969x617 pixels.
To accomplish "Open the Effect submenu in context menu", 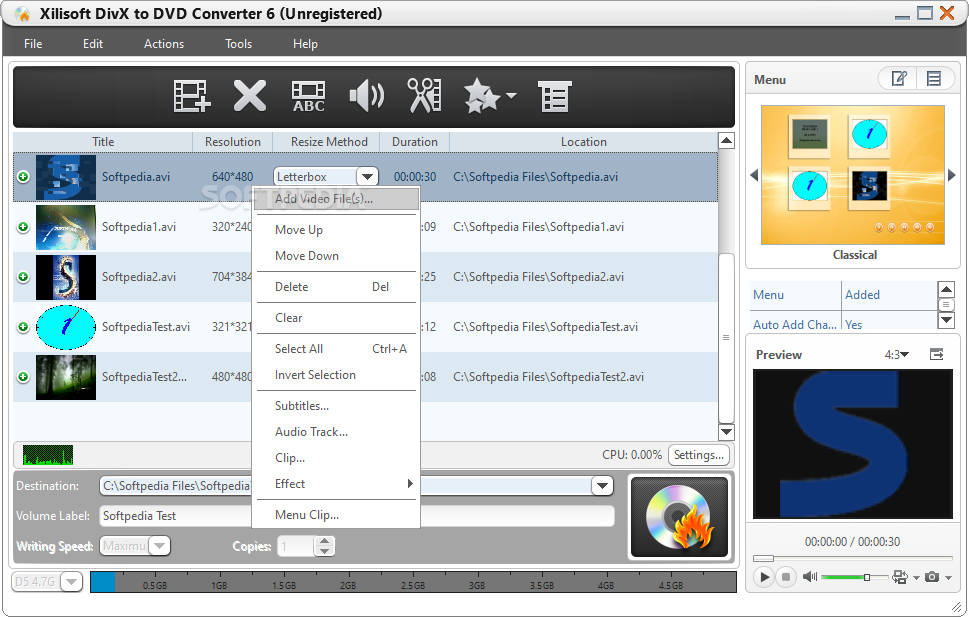I will [x=336, y=483].
